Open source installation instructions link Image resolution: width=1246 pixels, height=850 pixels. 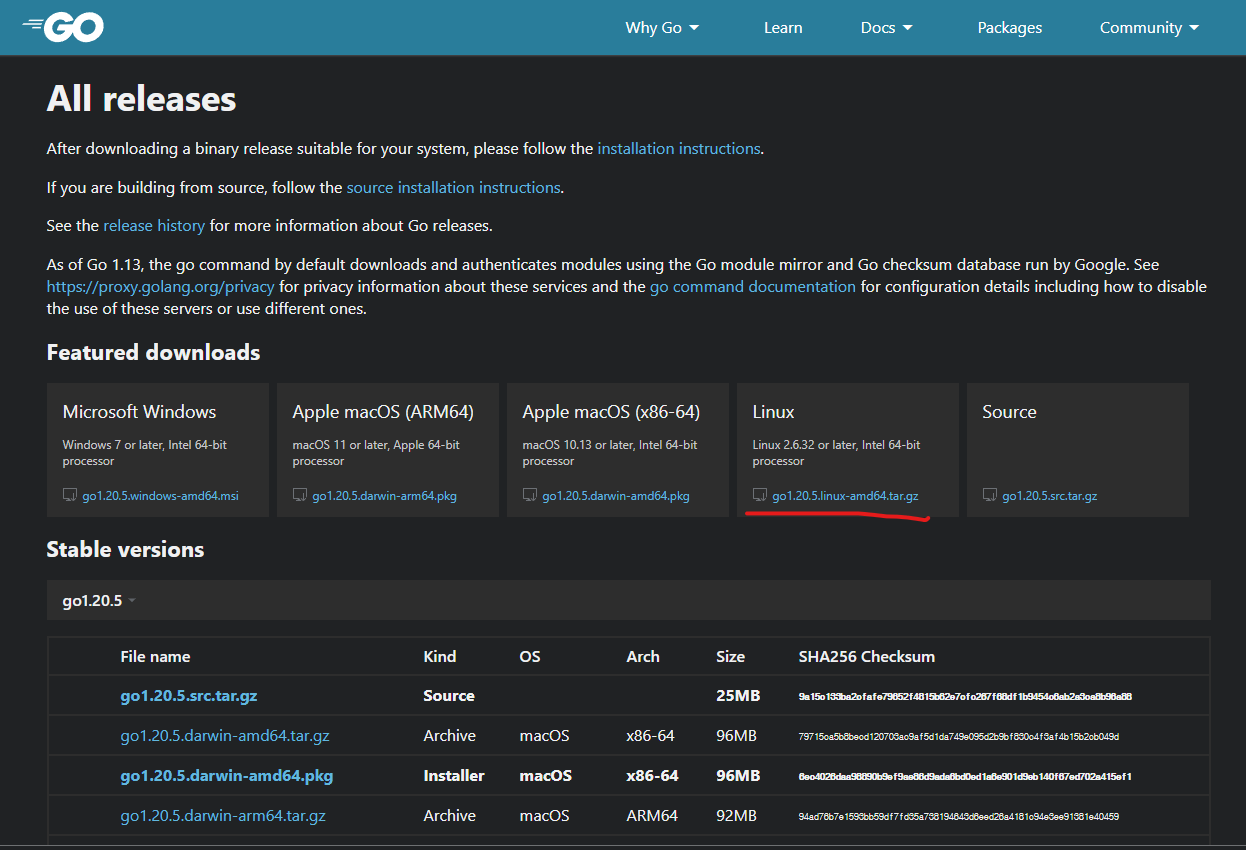(x=453, y=188)
